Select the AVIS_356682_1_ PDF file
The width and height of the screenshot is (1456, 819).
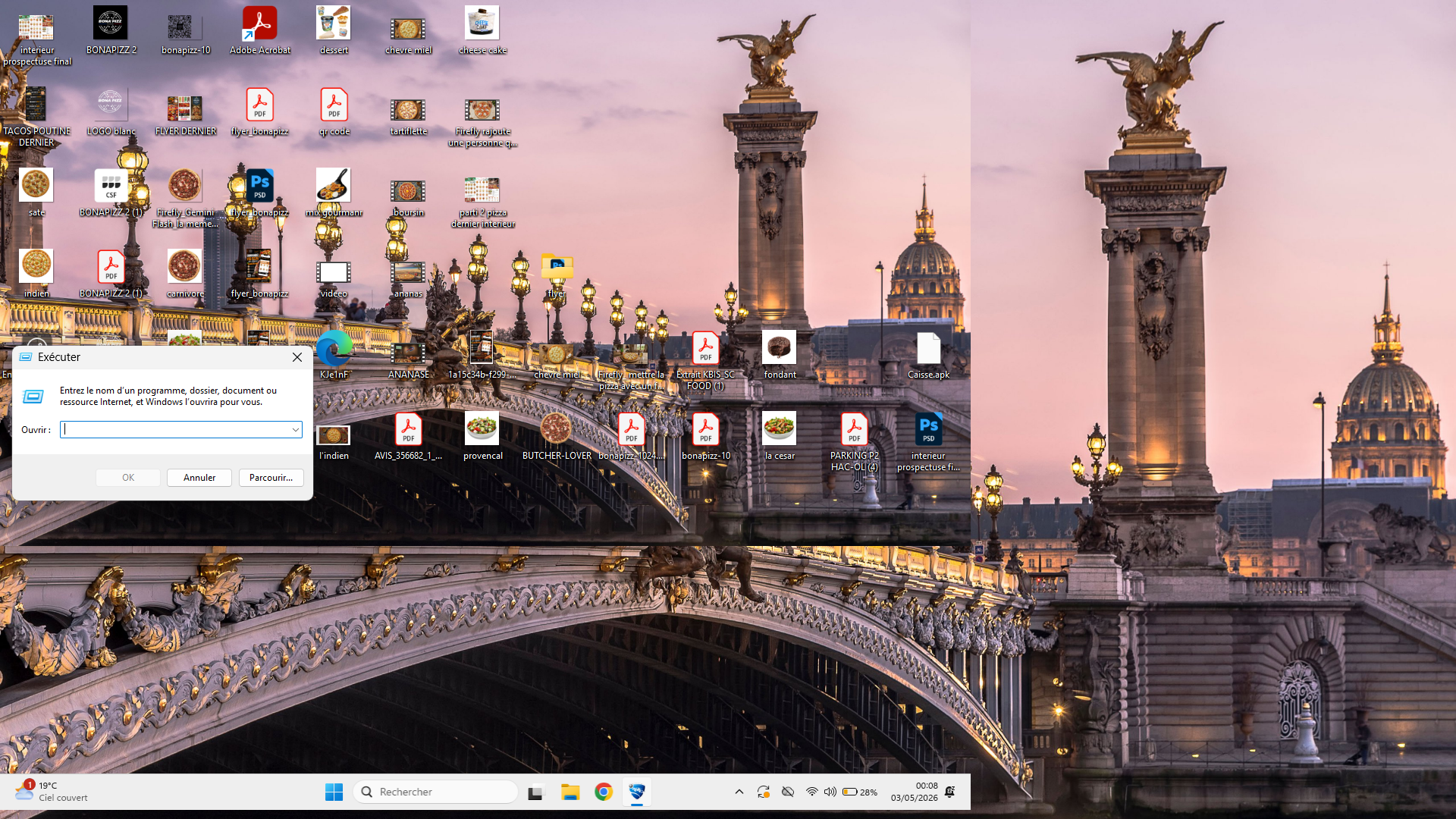tap(408, 436)
